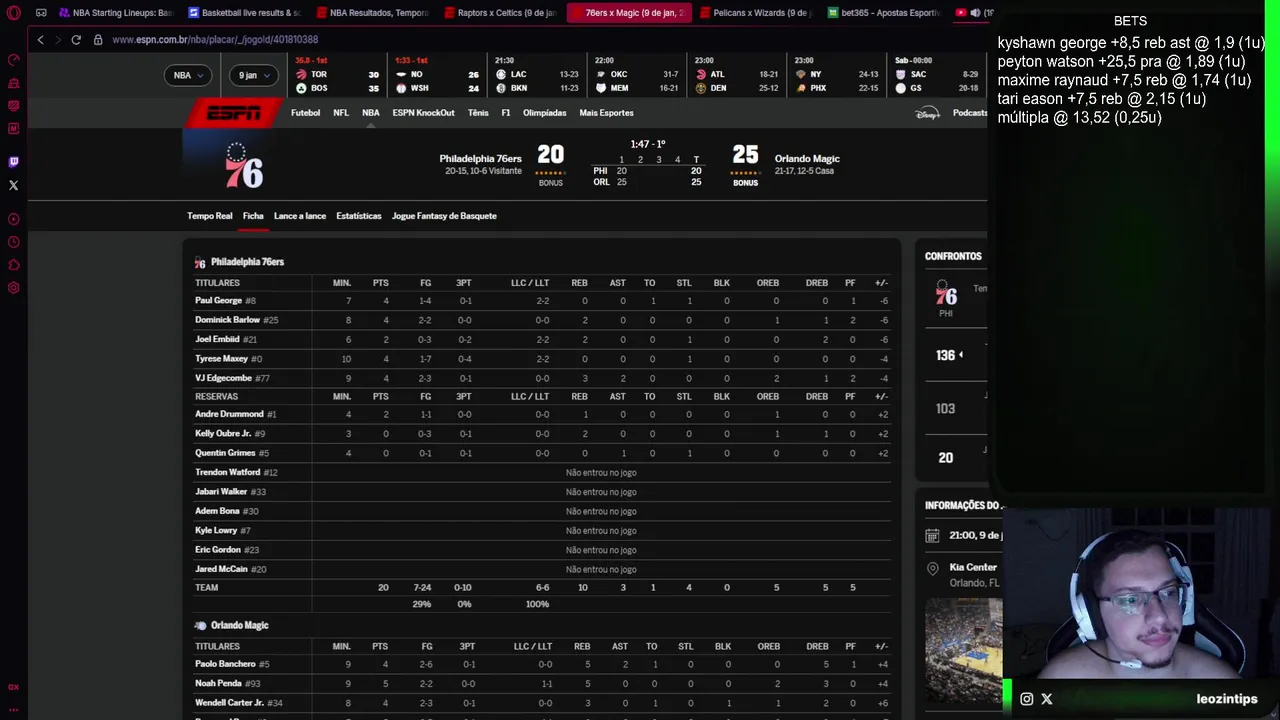The width and height of the screenshot is (1280, 720).
Task: Click the Orlando Magic team name in header
Action: click(807, 159)
